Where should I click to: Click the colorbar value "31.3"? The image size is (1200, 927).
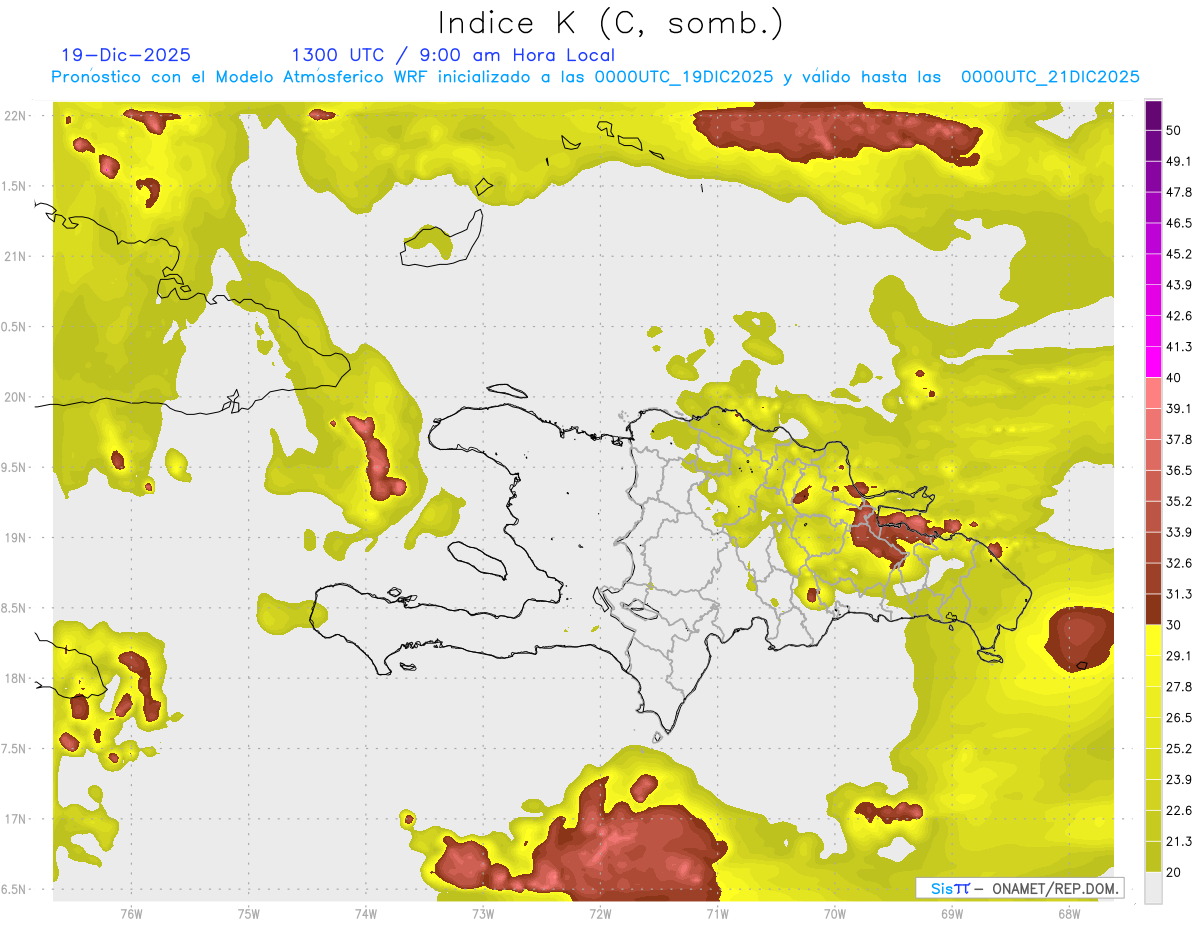pos(1179,594)
